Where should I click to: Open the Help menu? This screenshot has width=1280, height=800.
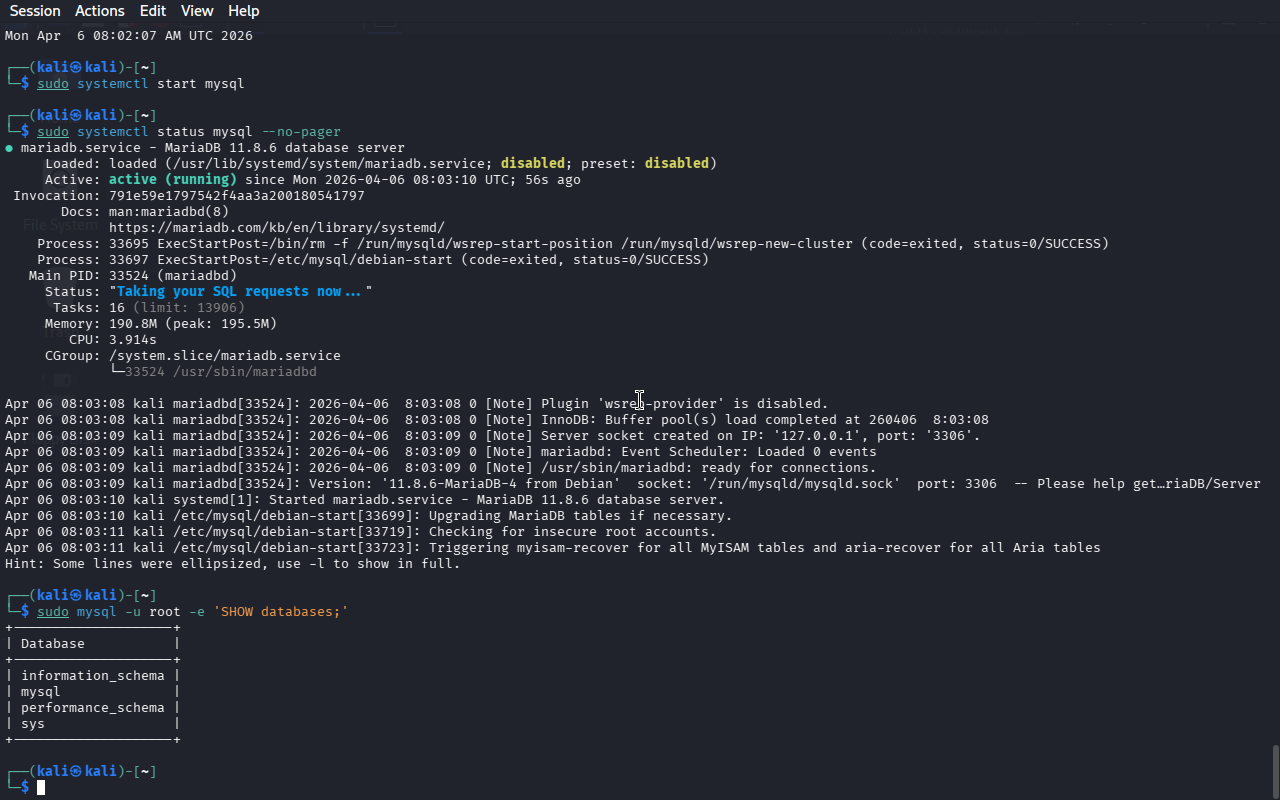pyautogui.click(x=243, y=11)
